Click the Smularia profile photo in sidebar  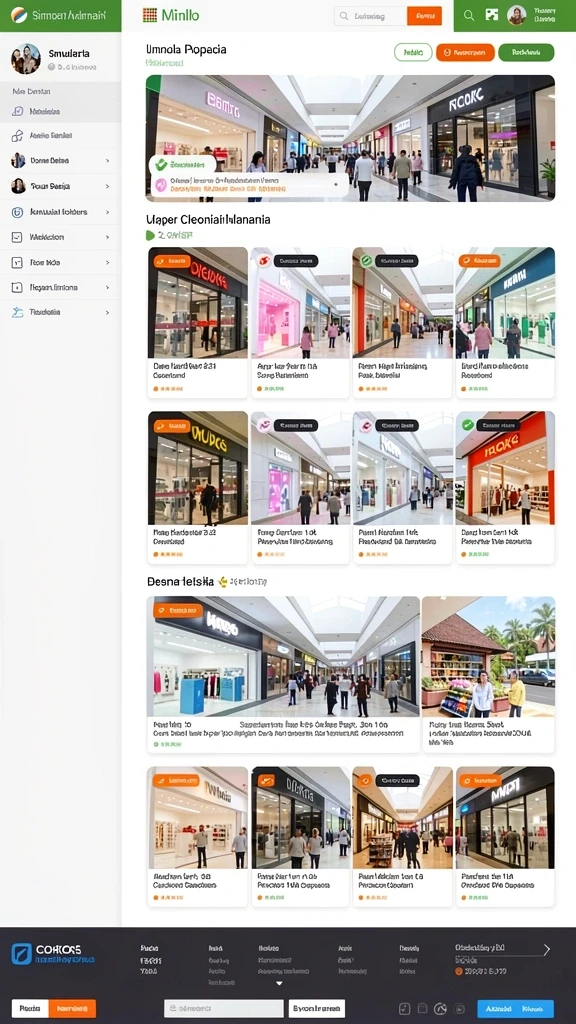(25, 59)
